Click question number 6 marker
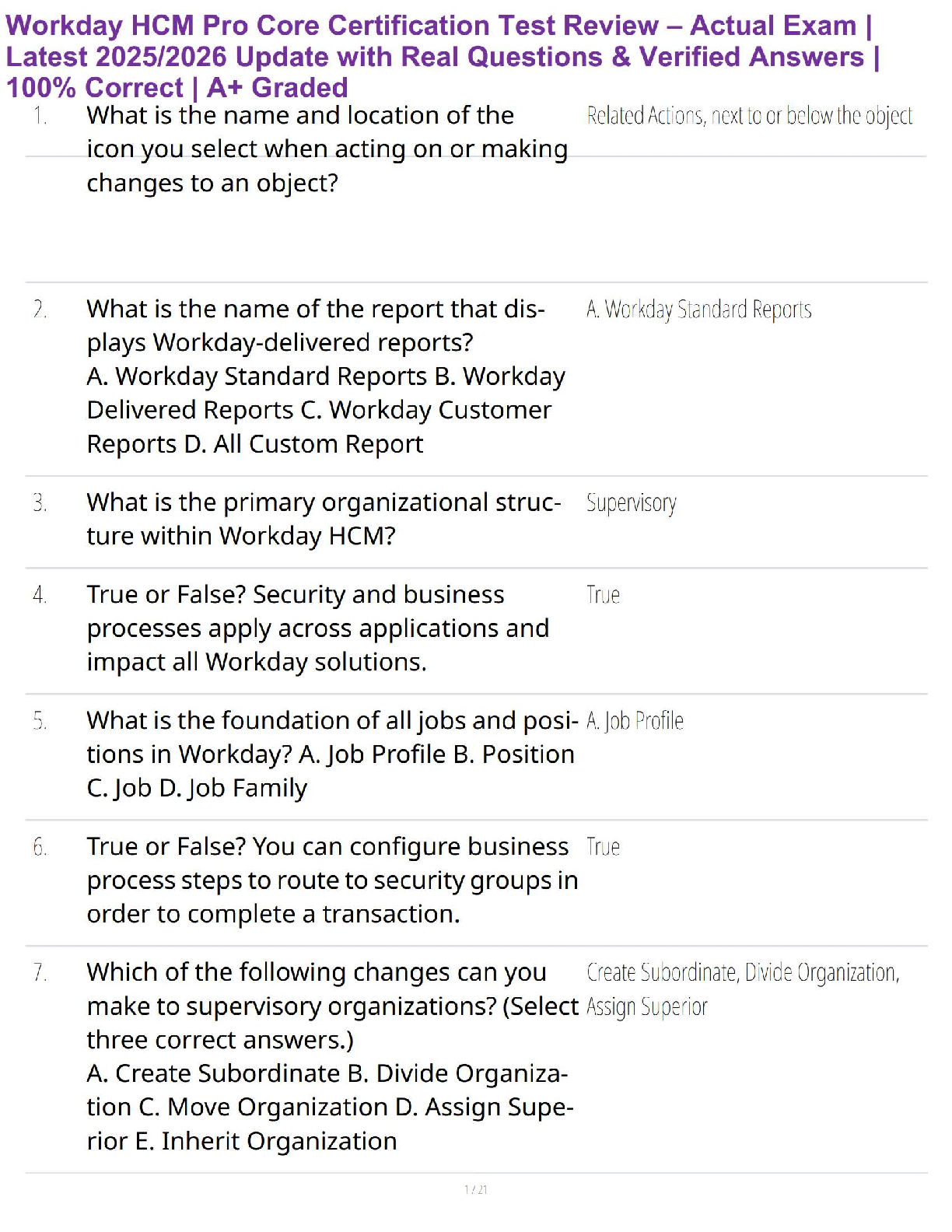This screenshot has height=1232, width=952. coord(40,847)
